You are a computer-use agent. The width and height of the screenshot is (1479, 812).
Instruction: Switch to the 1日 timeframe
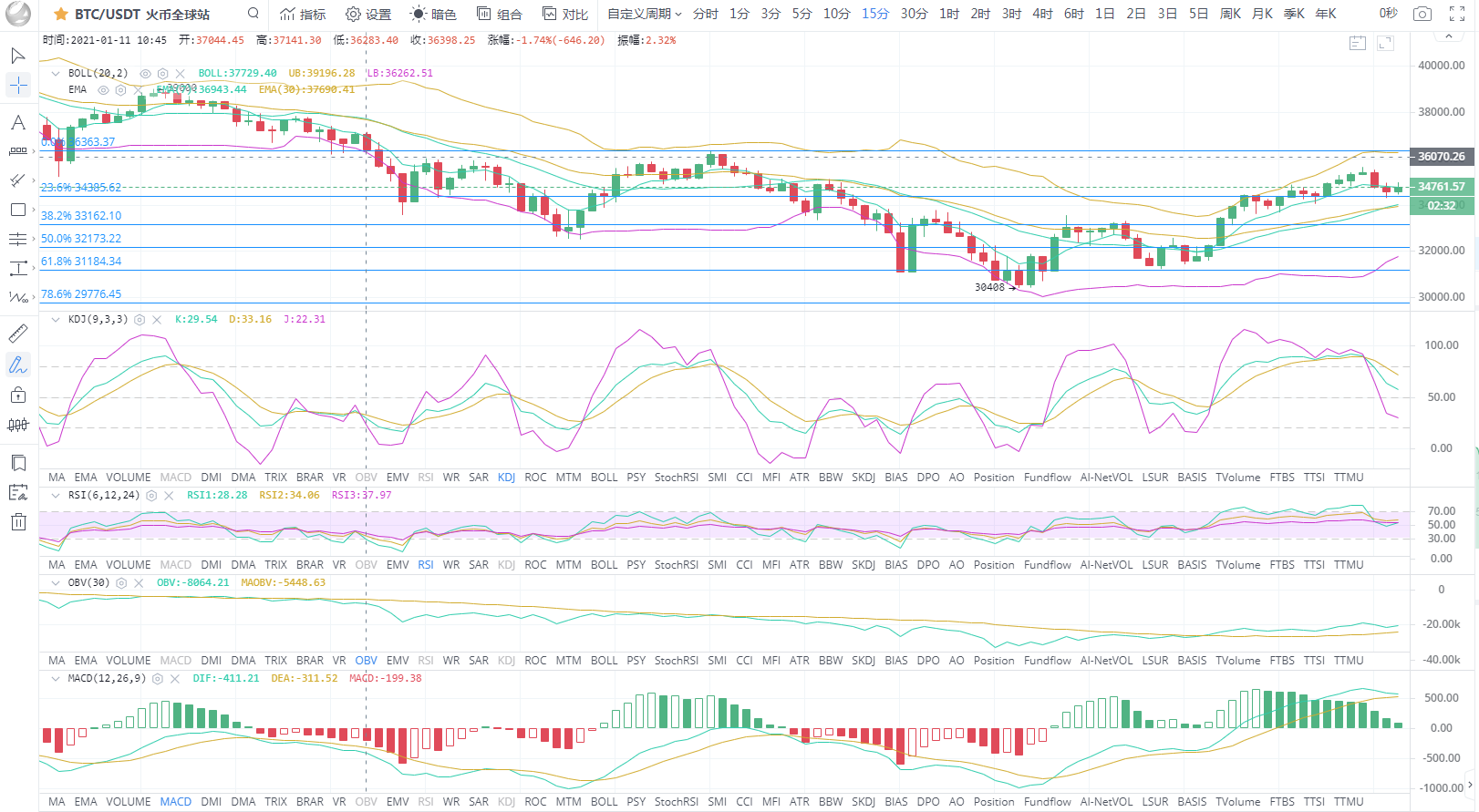[1104, 14]
